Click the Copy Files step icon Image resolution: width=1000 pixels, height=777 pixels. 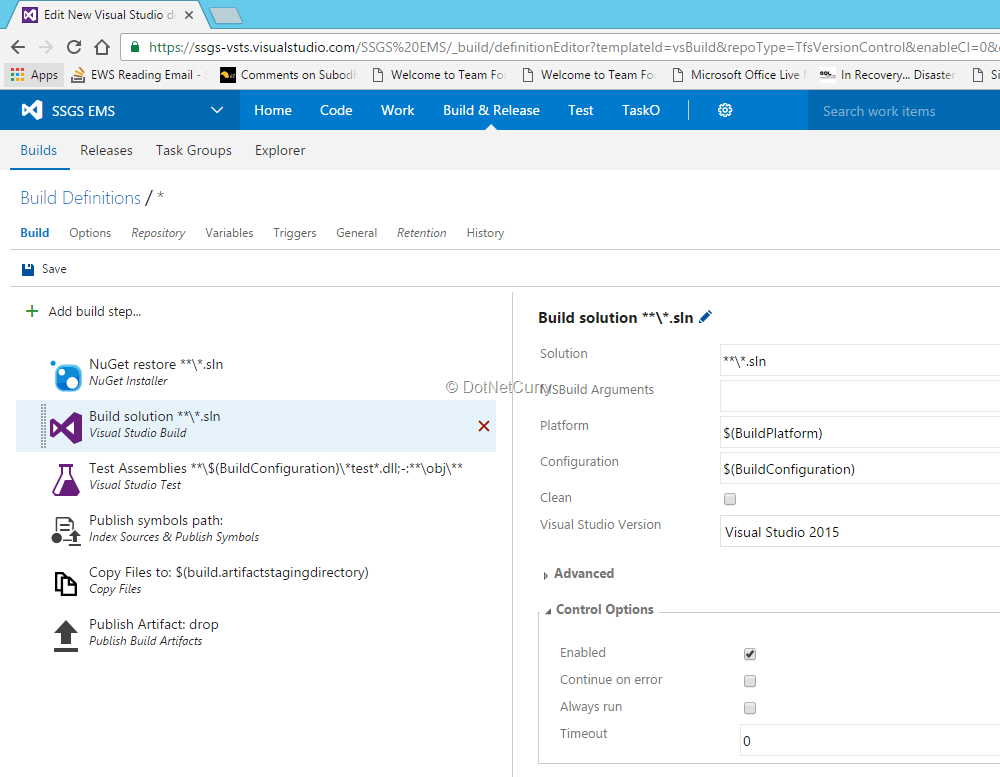[x=66, y=583]
